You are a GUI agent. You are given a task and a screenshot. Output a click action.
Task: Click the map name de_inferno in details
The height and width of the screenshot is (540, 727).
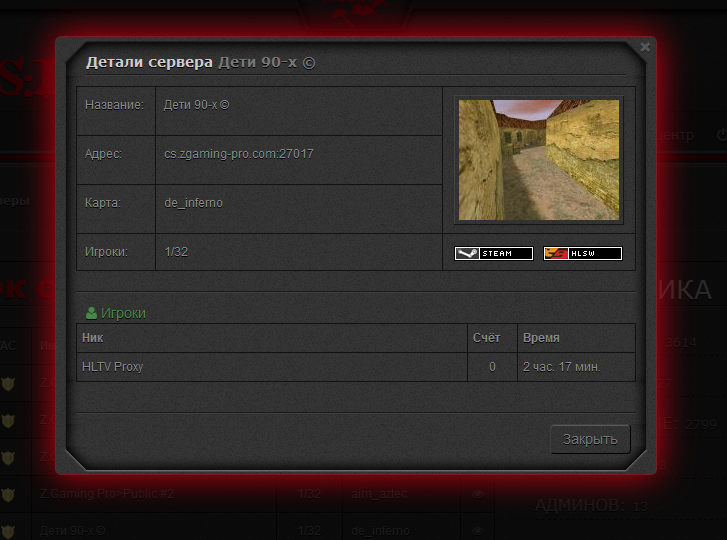pyautogui.click(x=193, y=203)
